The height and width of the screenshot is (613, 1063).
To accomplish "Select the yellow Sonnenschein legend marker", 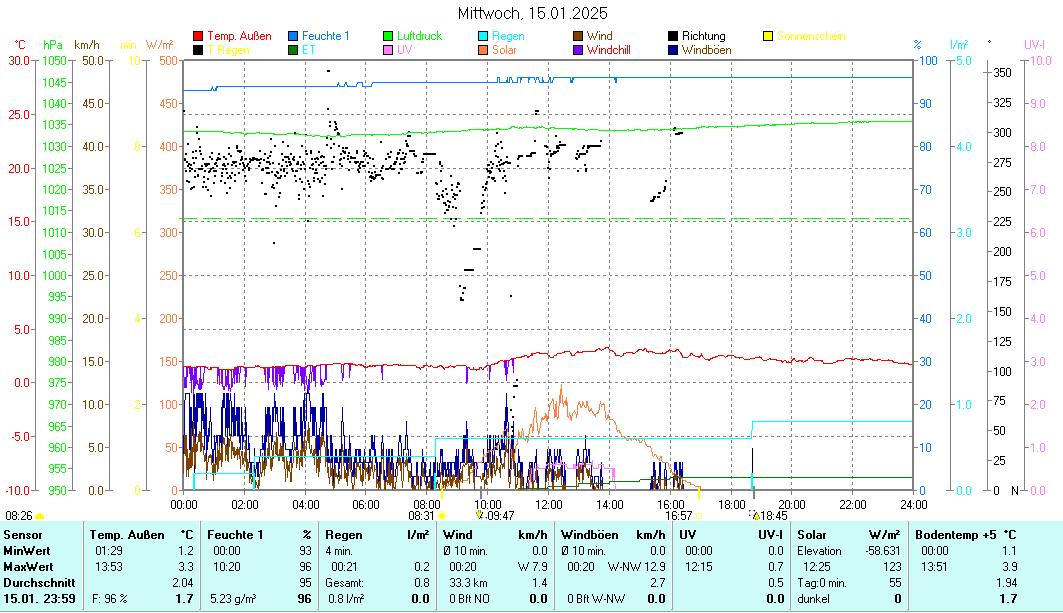I will click(769, 37).
